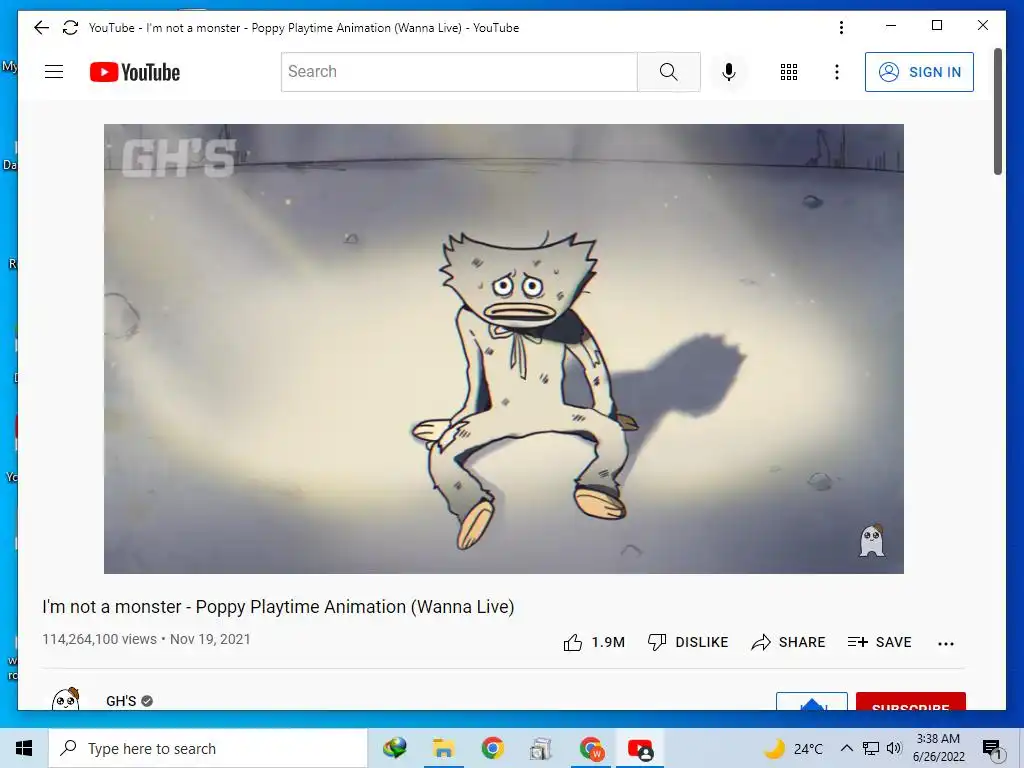Screen dimensions: 1024x768
Task: Switch to the second Chrome profile icon
Action: click(x=591, y=748)
